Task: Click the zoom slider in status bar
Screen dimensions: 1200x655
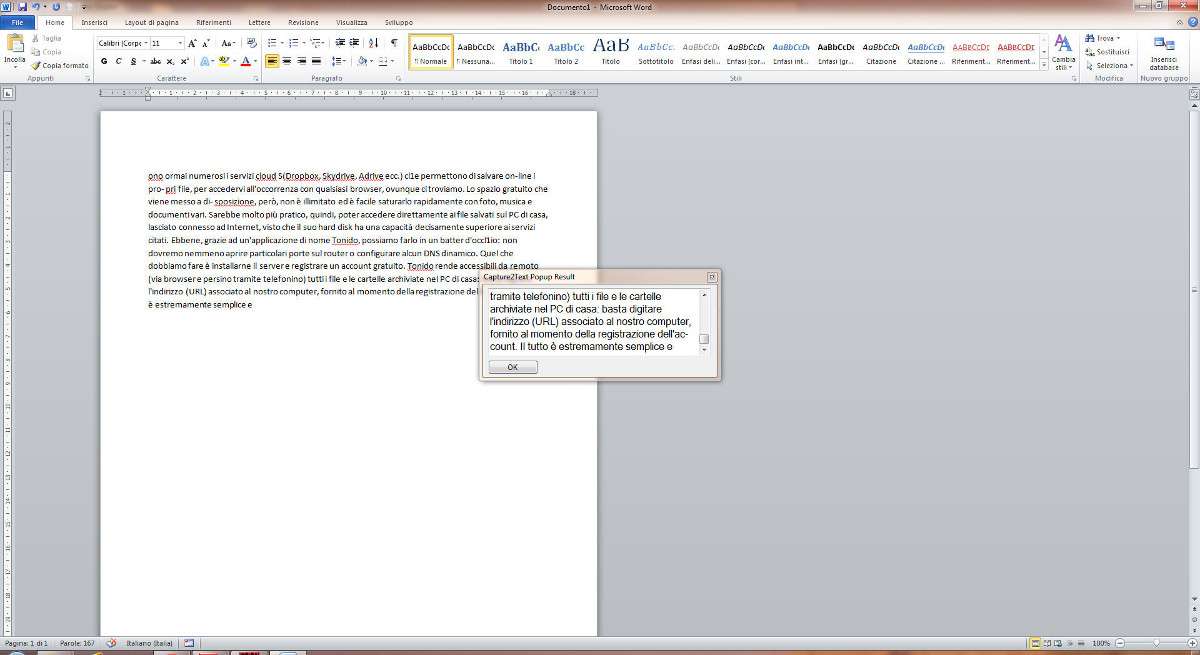Action: (1156, 643)
